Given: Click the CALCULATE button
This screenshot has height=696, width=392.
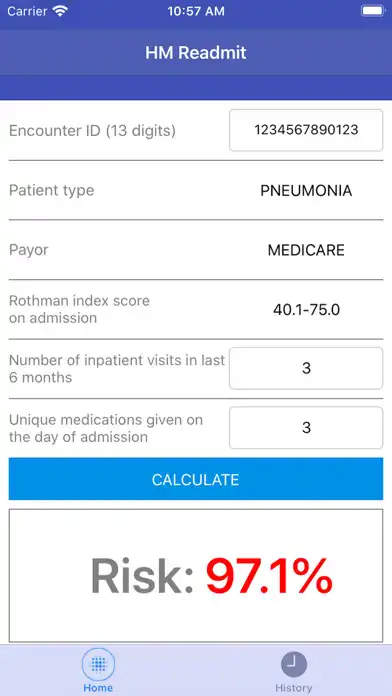Looking at the screenshot, I should [x=196, y=479].
